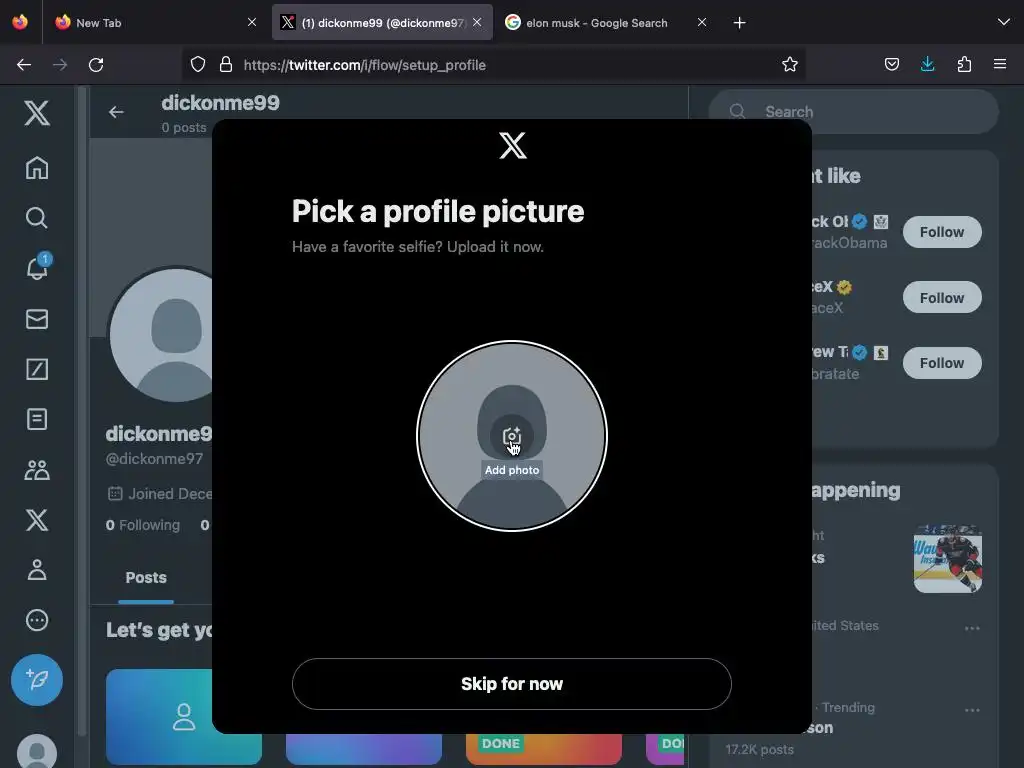Click the profile avatar placeholder on profile page
The width and height of the screenshot is (1024, 768).
pyautogui.click(x=161, y=334)
